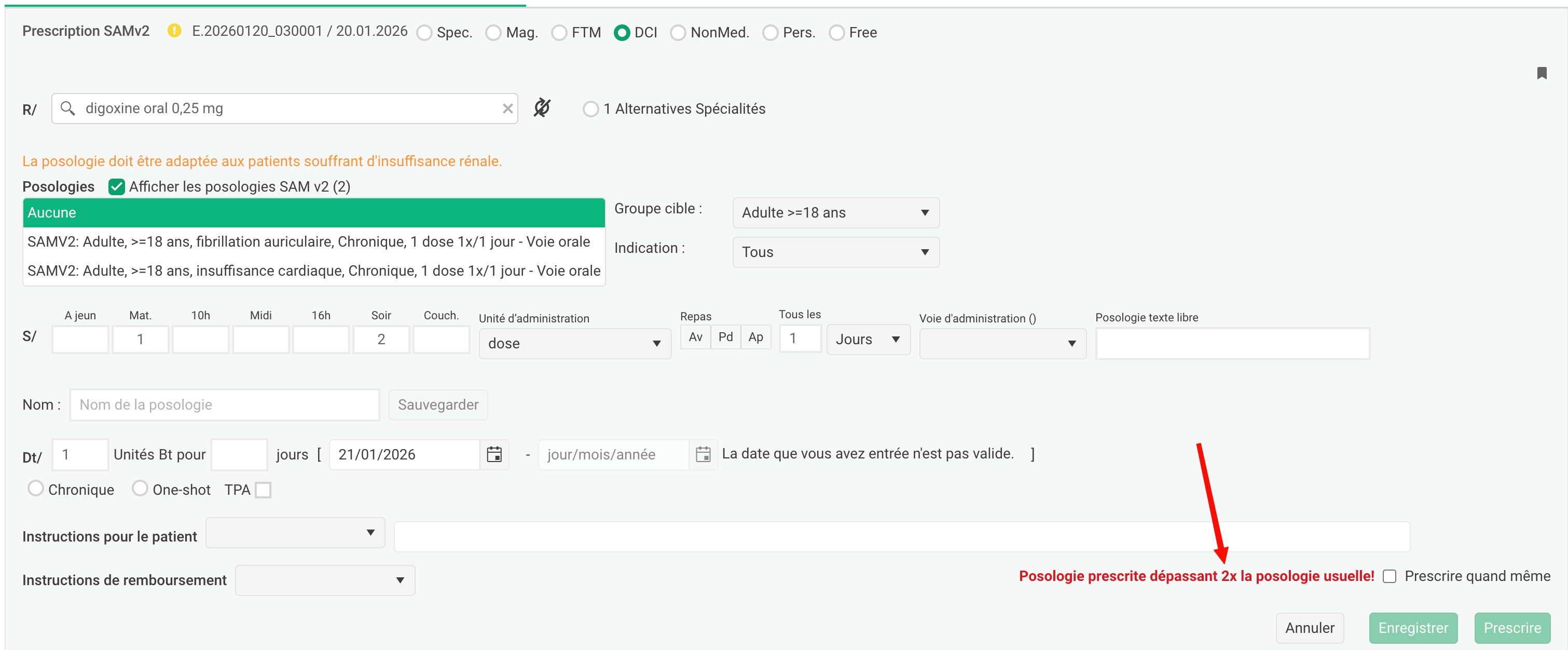Check Prescrire quand même checkbox
The width and height of the screenshot is (1568, 650).
pyautogui.click(x=1389, y=576)
